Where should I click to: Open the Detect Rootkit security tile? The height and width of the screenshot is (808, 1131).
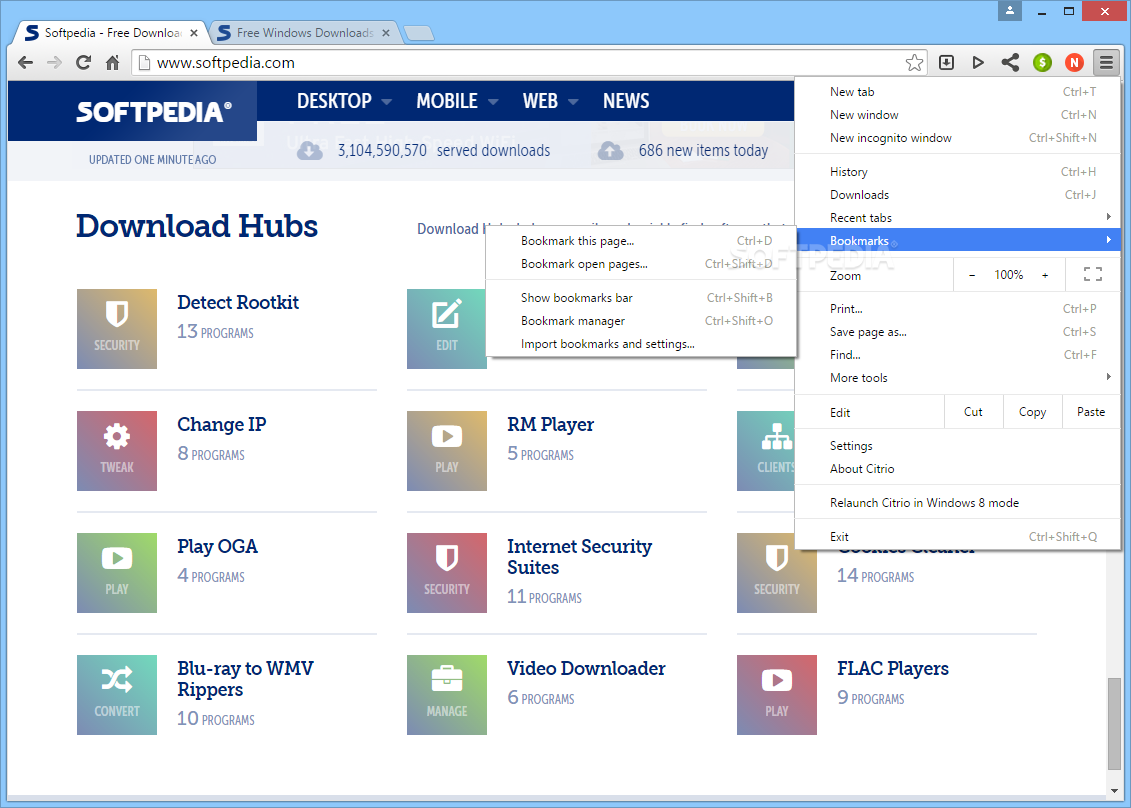click(117, 329)
